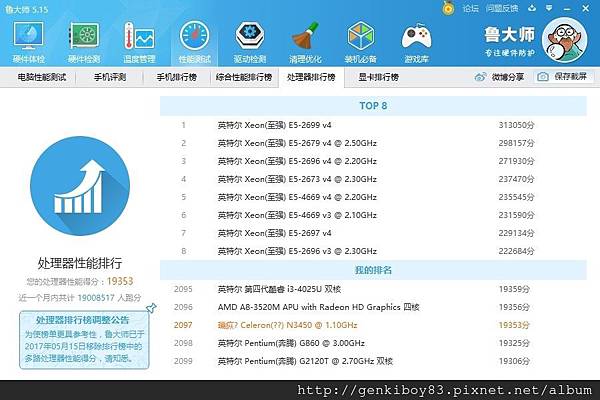Click the pin icon on the announcement note
The width and height of the screenshot is (600, 400).
[x=151, y=307]
